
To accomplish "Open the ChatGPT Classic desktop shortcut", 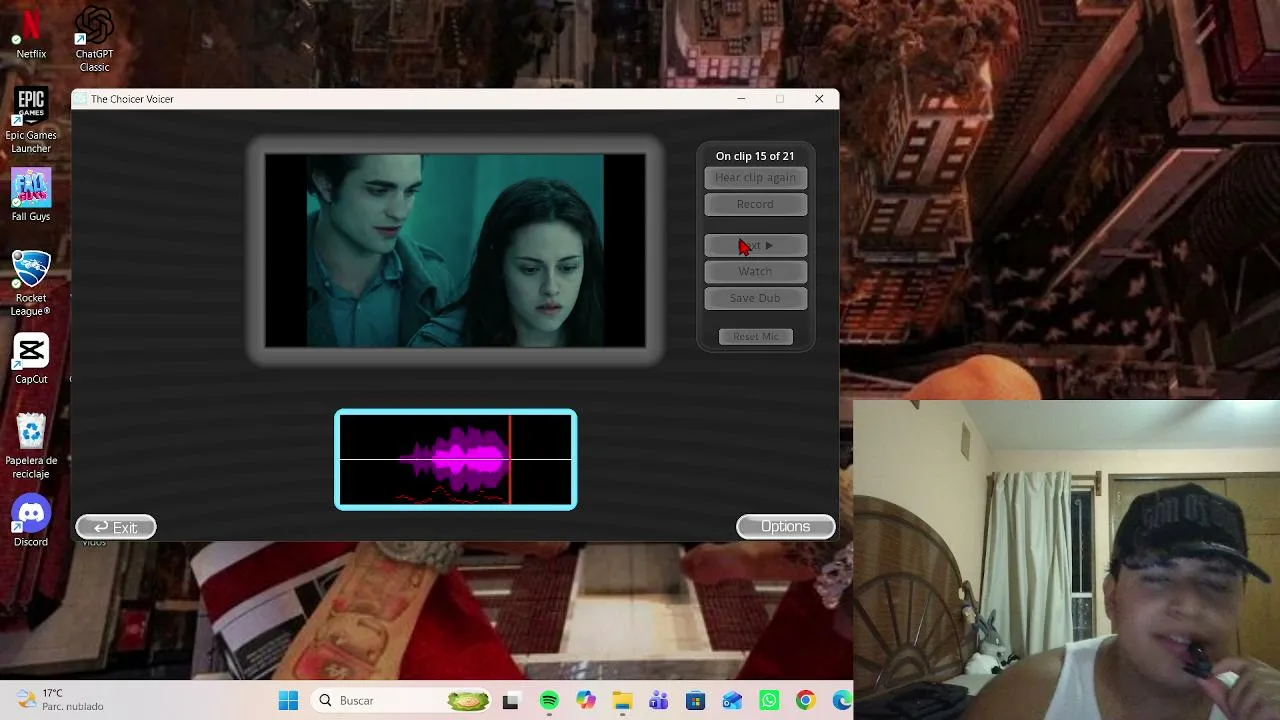I will (94, 39).
